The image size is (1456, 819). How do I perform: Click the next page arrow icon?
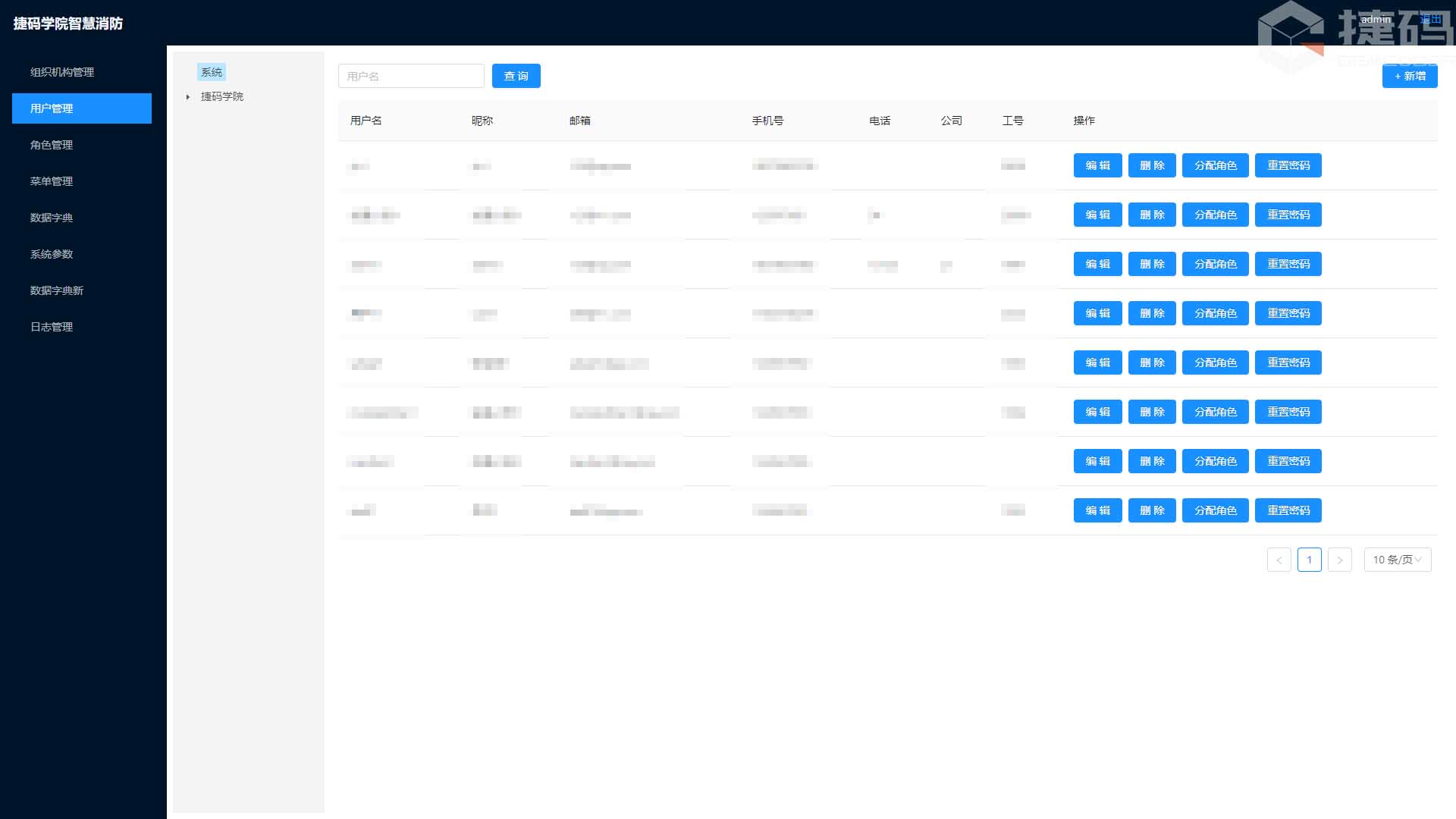1339,560
